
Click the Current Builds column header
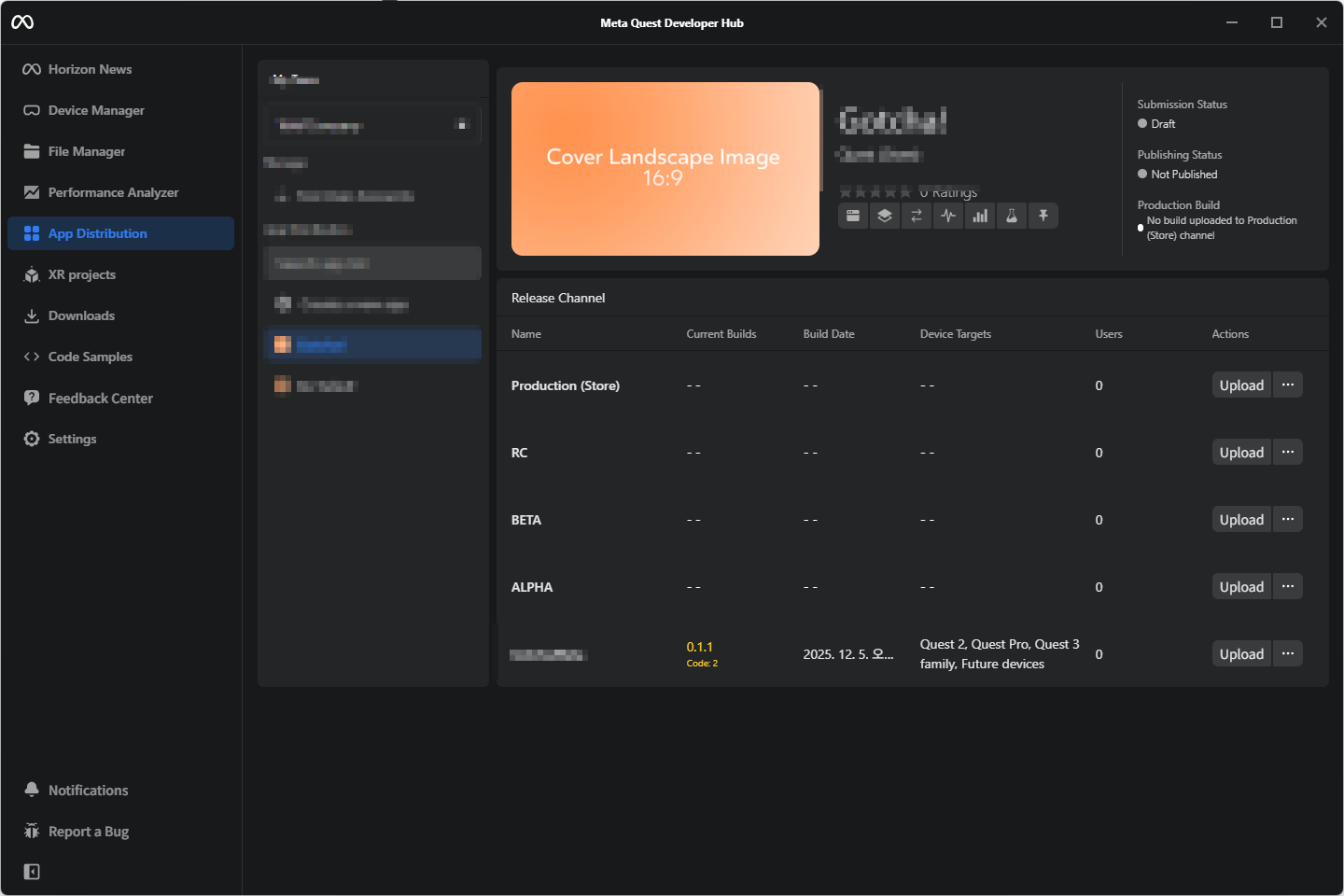(x=721, y=334)
